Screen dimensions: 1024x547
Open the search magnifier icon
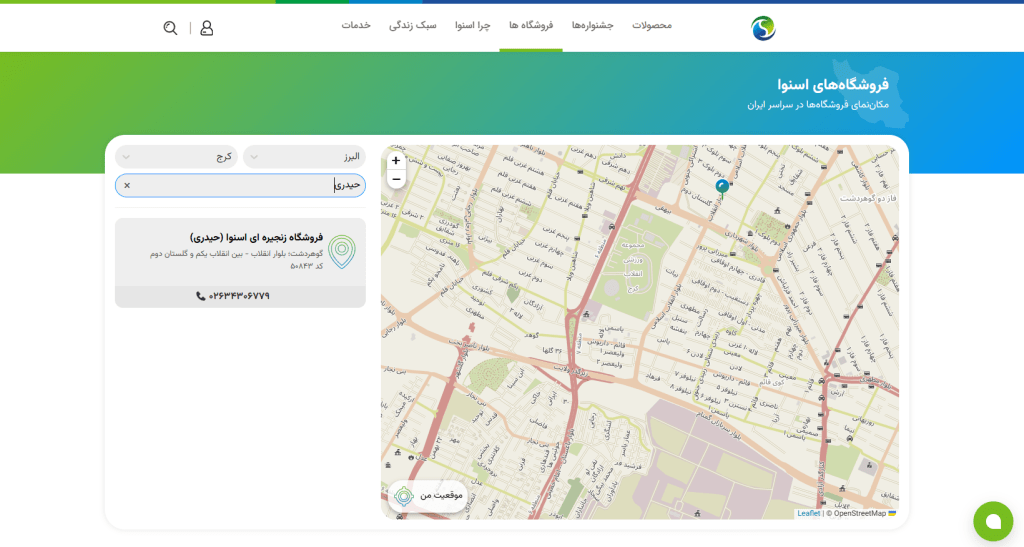click(x=170, y=27)
